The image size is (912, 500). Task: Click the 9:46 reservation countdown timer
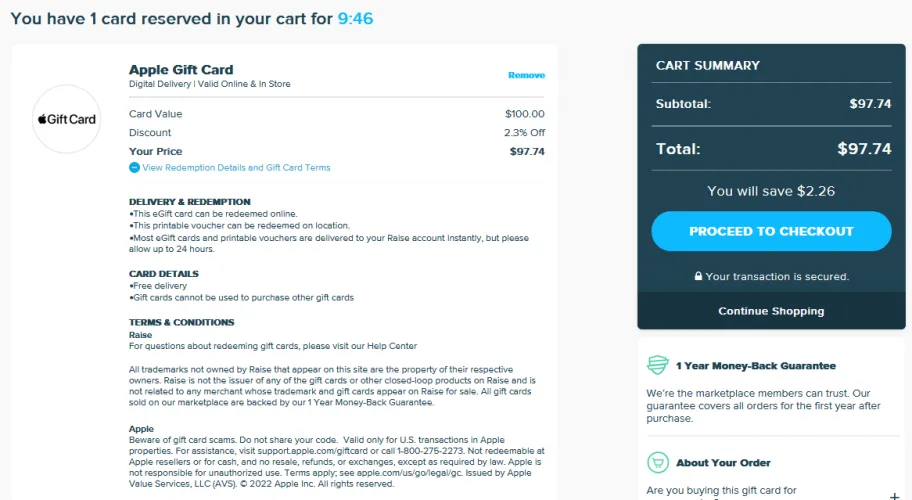pos(355,19)
